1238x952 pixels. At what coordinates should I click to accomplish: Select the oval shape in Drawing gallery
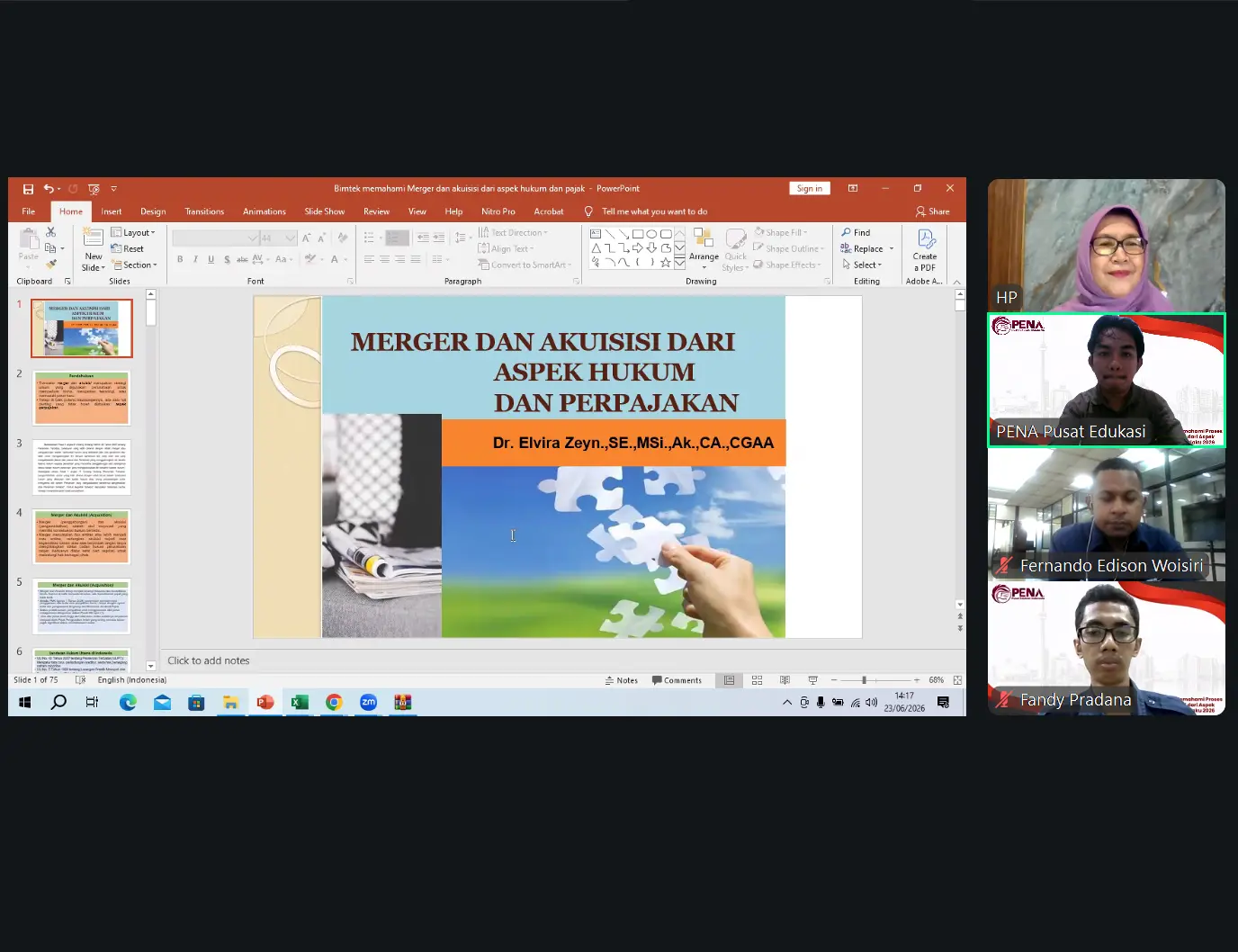(651, 234)
